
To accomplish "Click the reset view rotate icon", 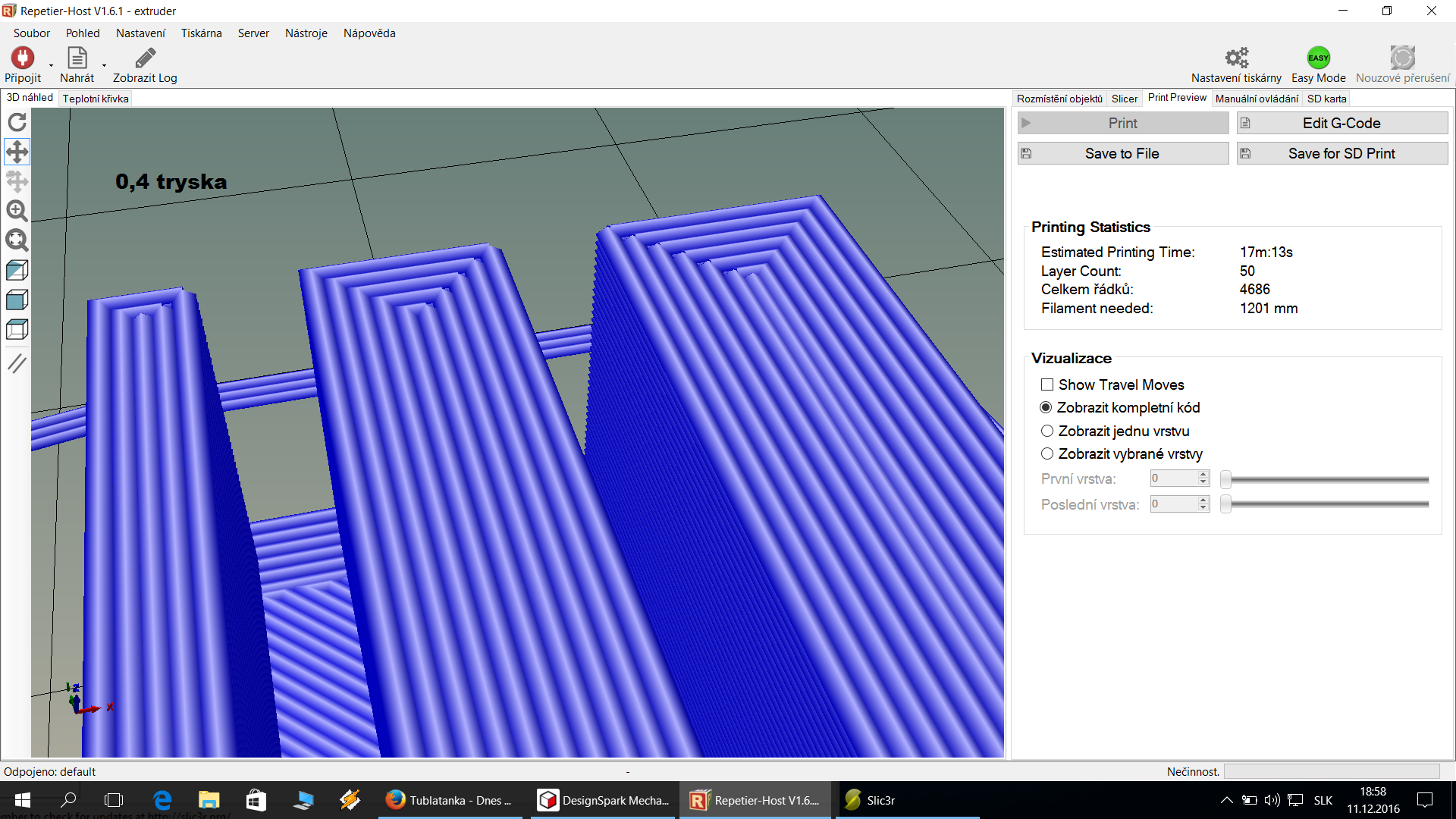I will (x=17, y=122).
